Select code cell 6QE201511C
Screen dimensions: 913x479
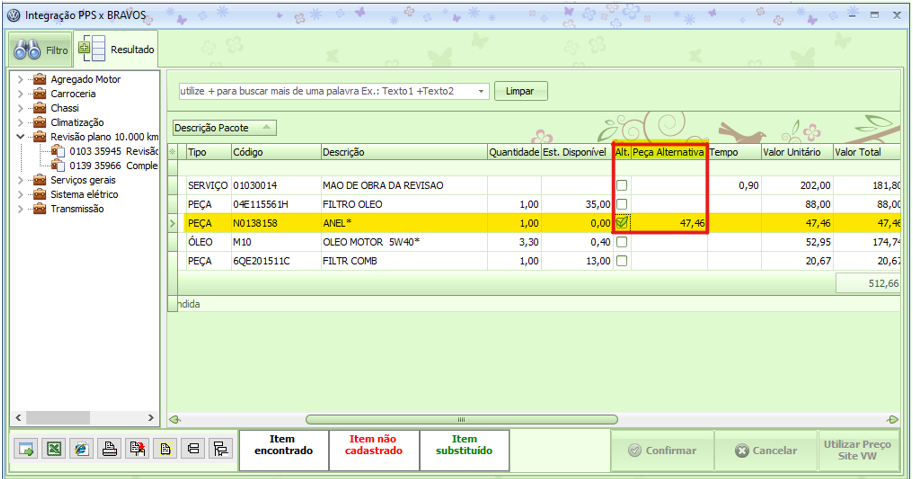(276, 261)
